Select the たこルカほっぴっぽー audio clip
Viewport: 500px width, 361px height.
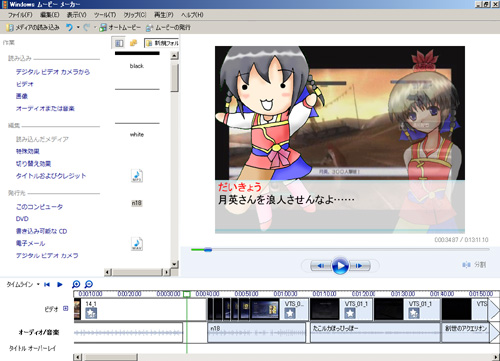(375, 332)
